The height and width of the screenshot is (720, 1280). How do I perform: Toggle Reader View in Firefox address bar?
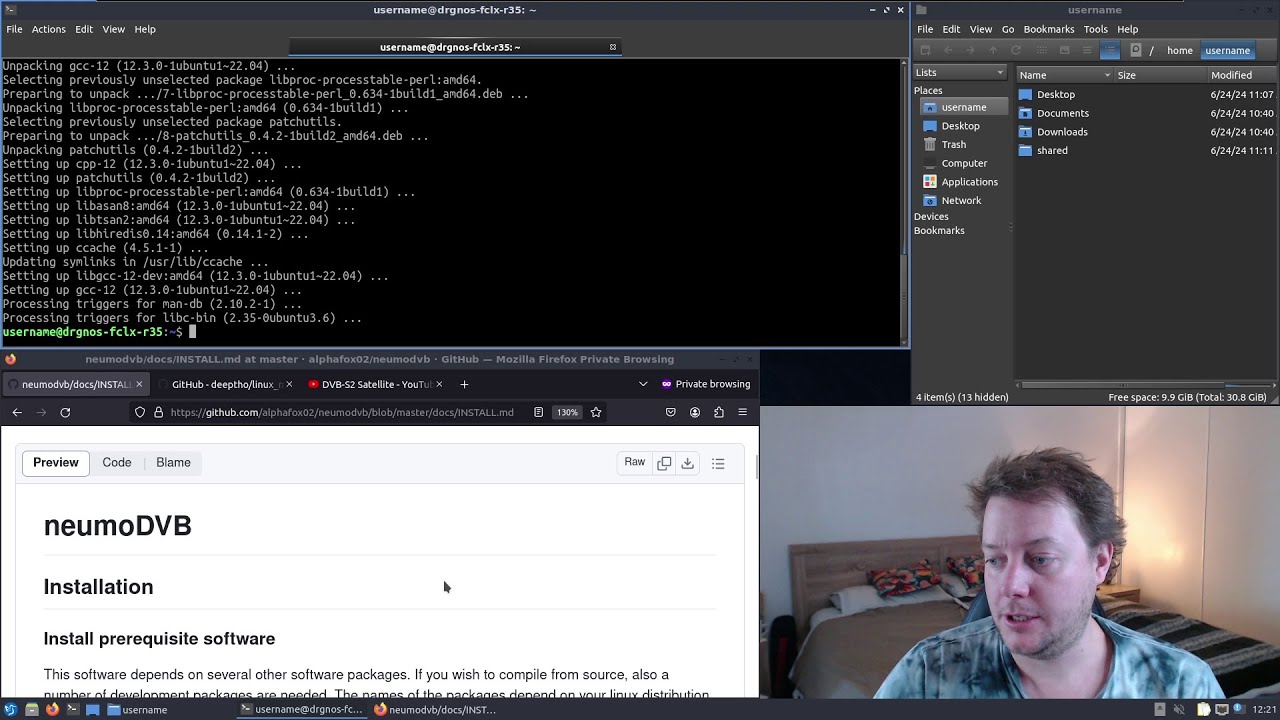point(538,412)
